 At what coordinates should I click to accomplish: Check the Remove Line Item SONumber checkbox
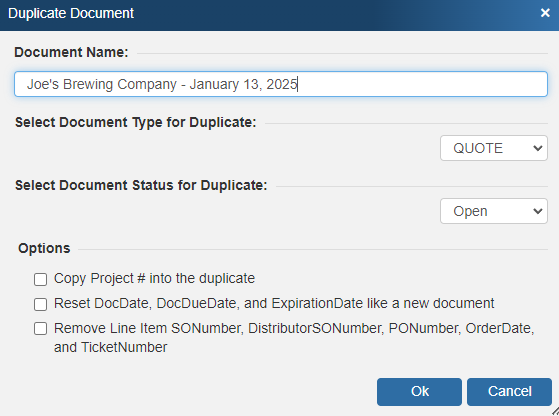40,328
